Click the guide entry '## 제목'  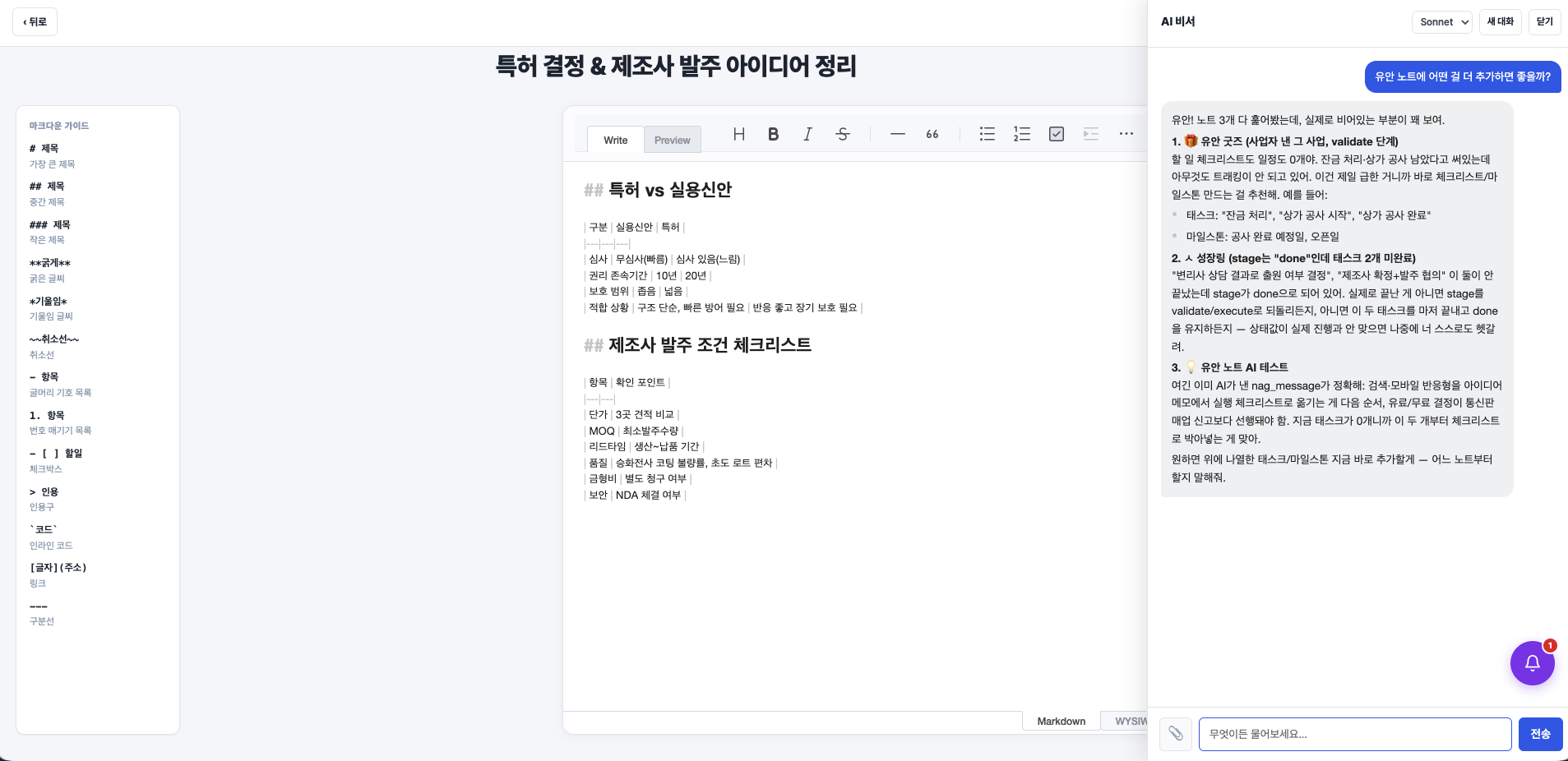47,187
